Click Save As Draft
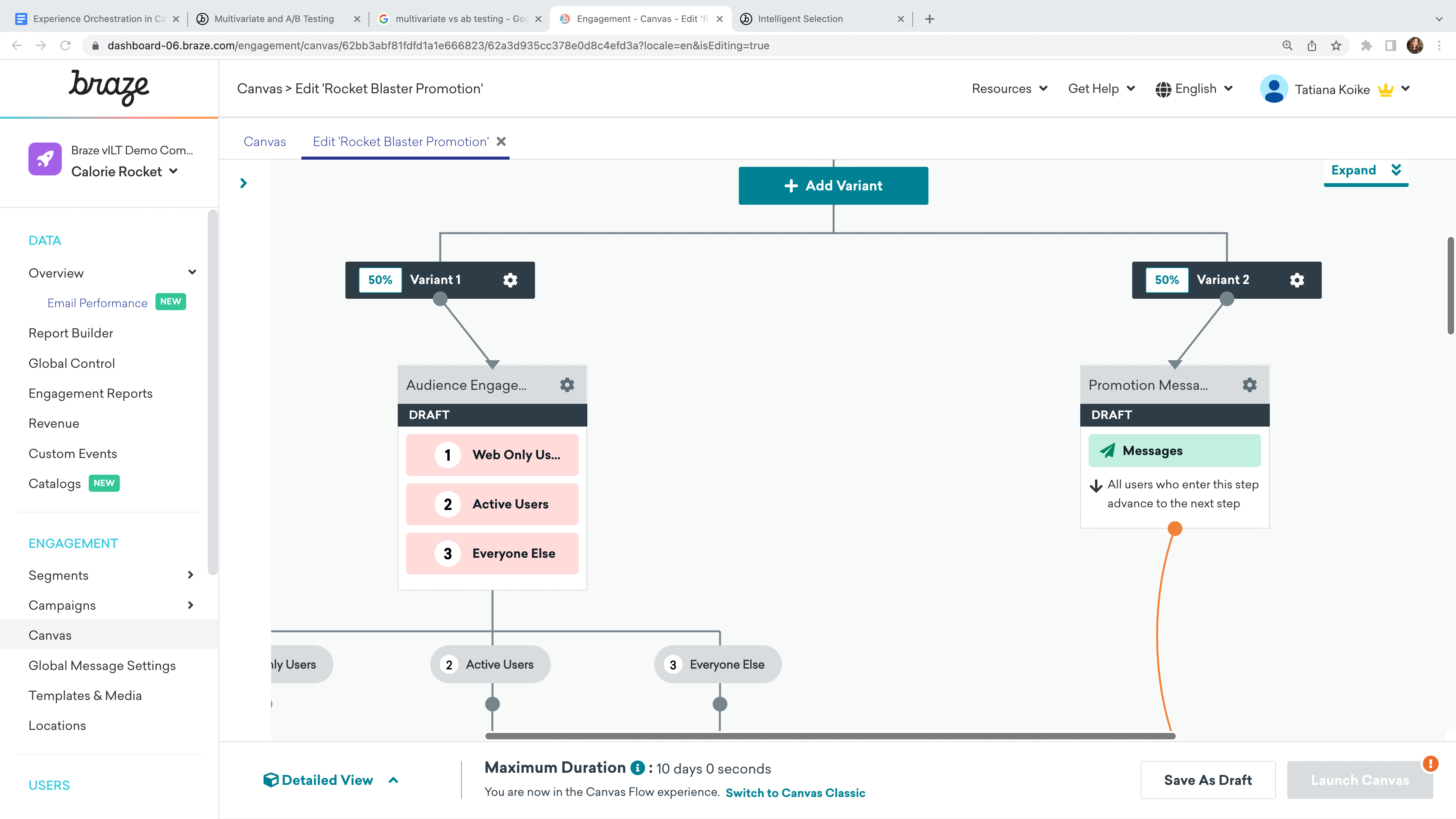The height and width of the screenshot is (819, 1456). click(1208, 780)
